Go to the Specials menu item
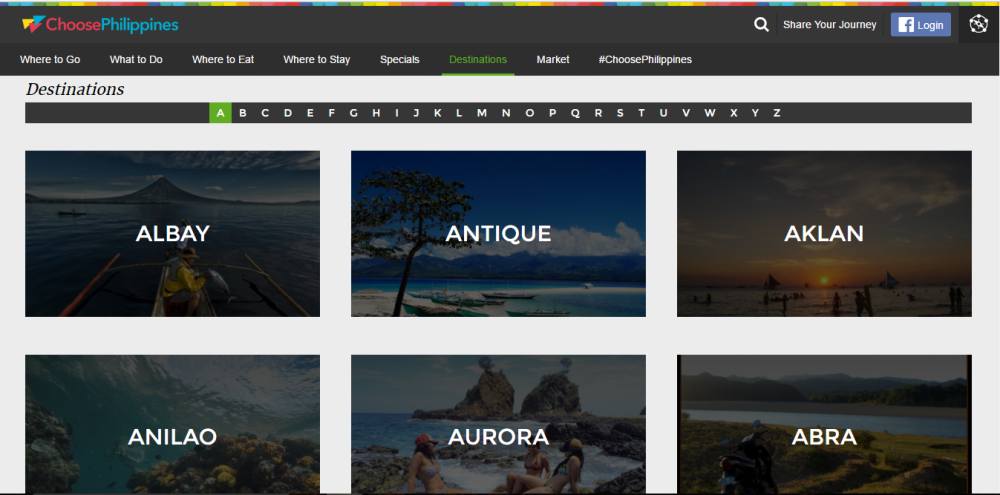 point(400,59)
